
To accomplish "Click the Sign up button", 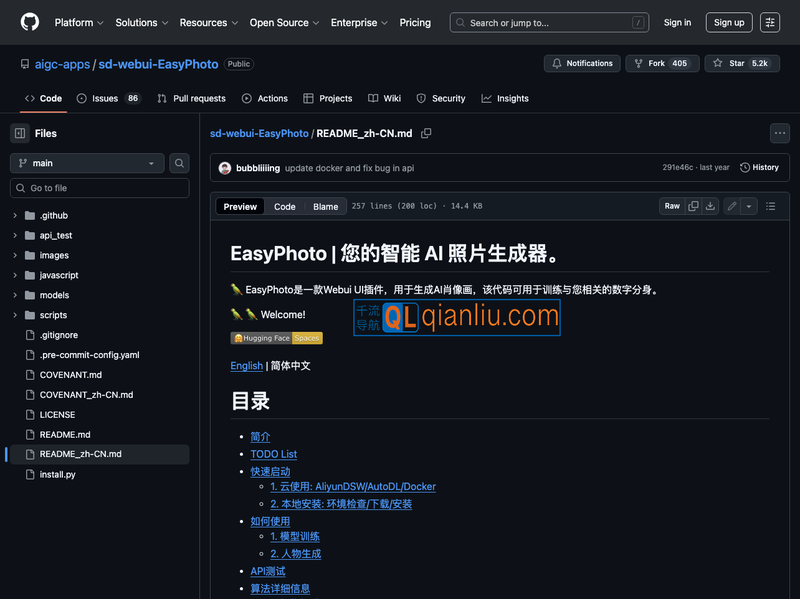I will (729, 22).
